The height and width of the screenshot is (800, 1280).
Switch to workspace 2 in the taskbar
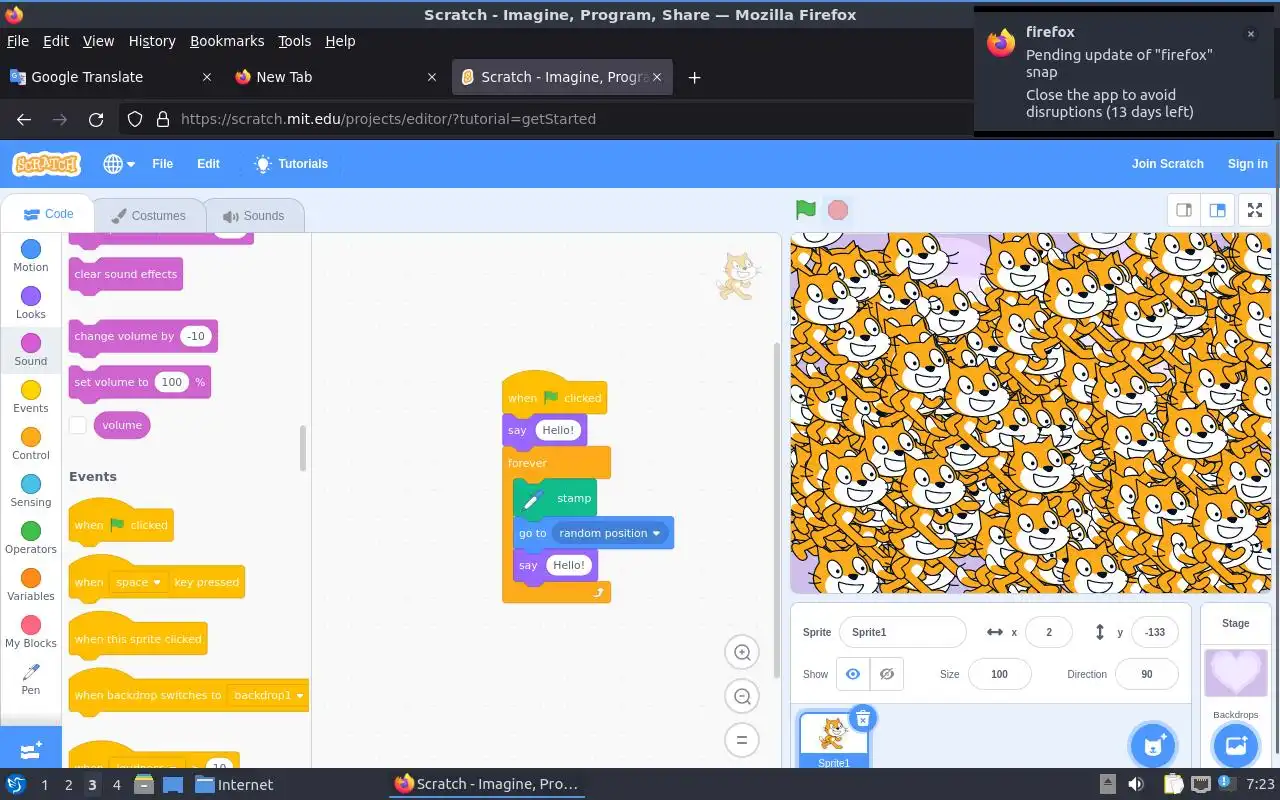(x=68, y=785)
